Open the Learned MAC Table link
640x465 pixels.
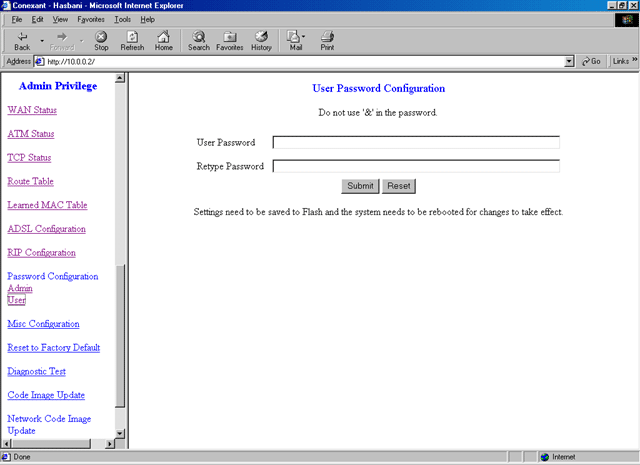click(47, 205)
